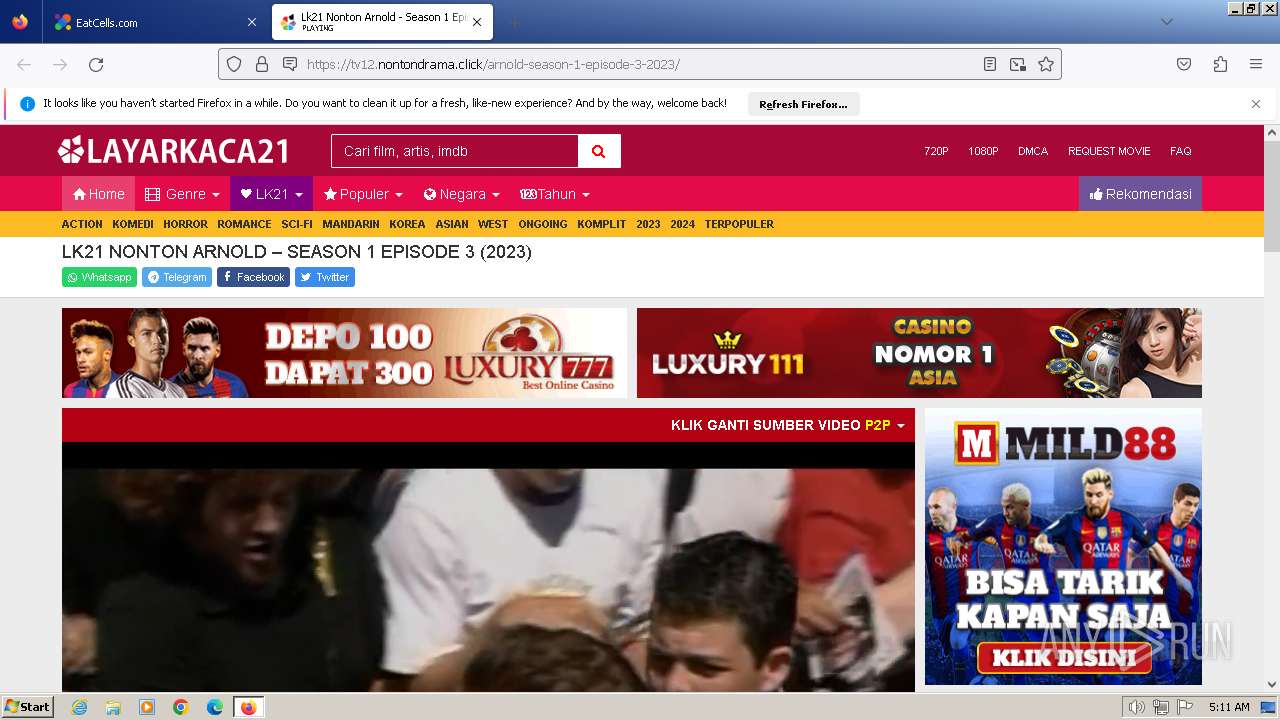
Task: Dismiss the Firefox notification bar
Action: [x=1256, y=104]
